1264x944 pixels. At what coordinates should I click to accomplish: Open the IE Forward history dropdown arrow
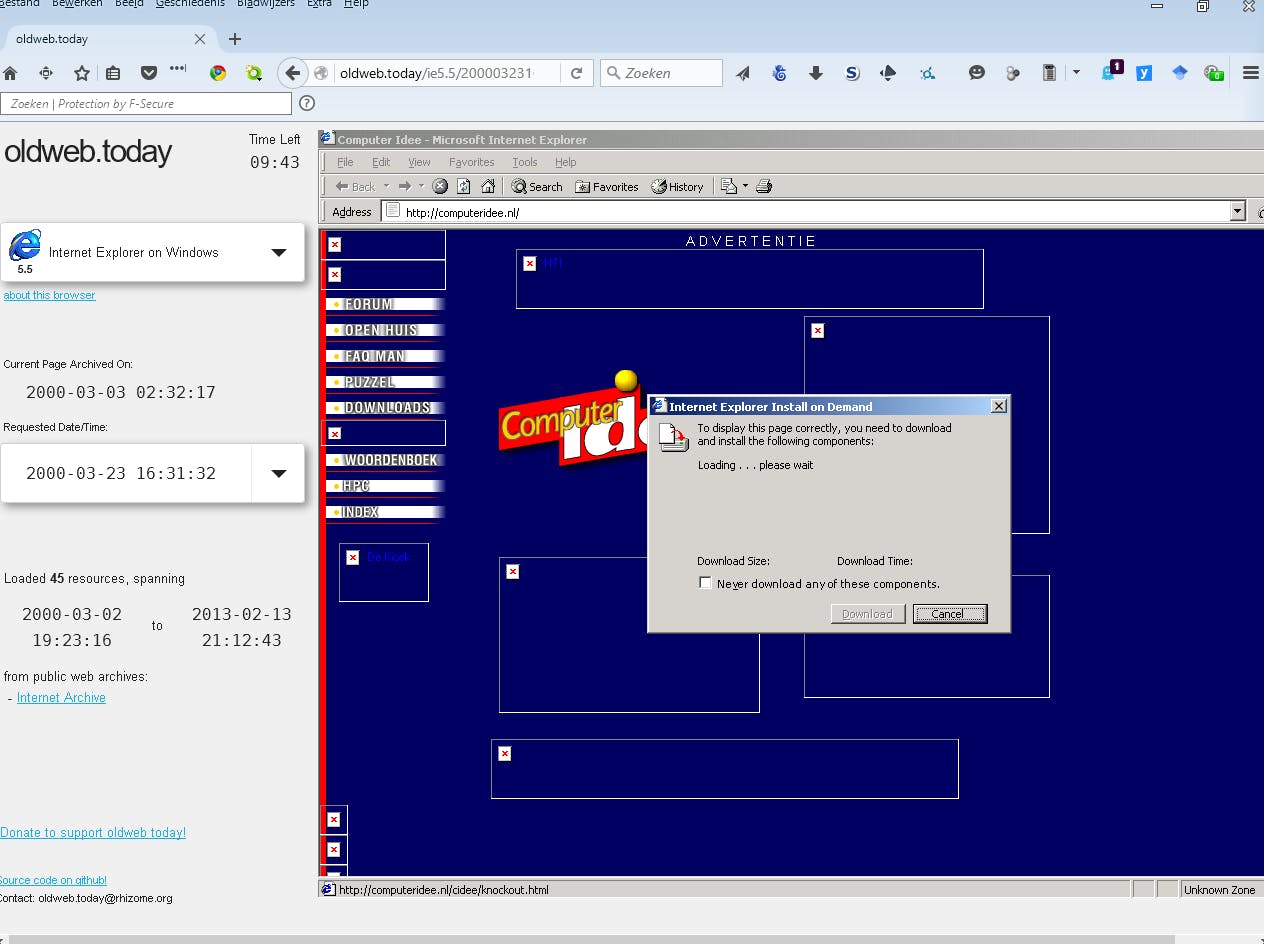421,186
